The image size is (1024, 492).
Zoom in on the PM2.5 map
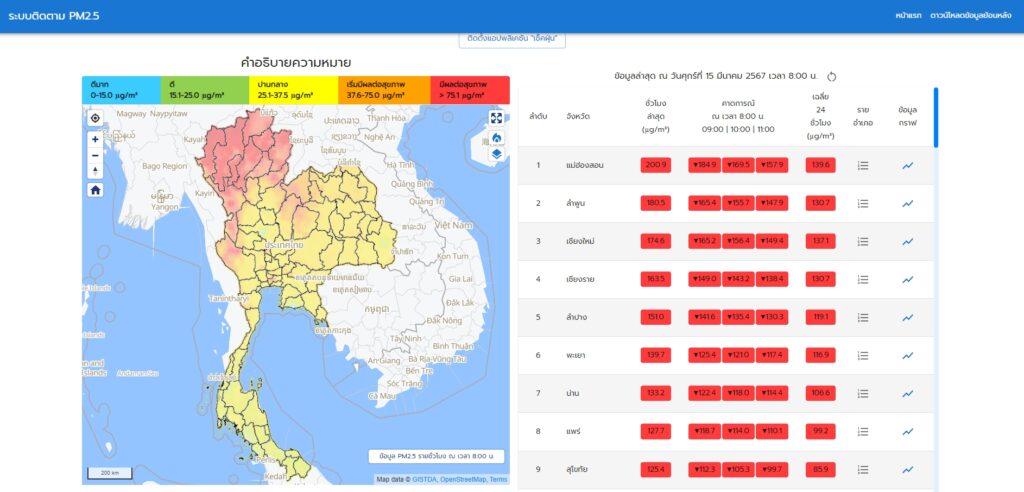95,139
